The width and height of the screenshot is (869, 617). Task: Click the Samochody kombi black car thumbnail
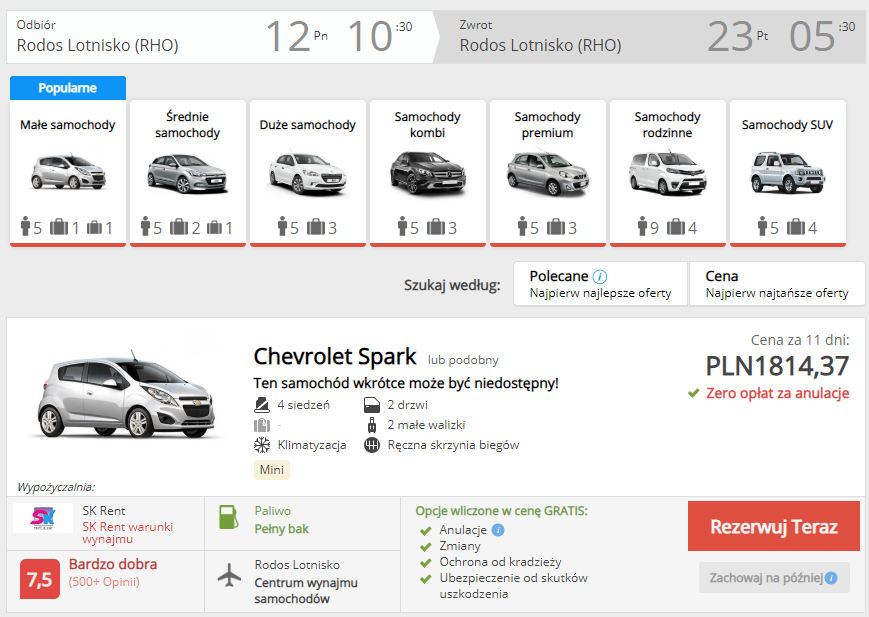tap(428, 174)
